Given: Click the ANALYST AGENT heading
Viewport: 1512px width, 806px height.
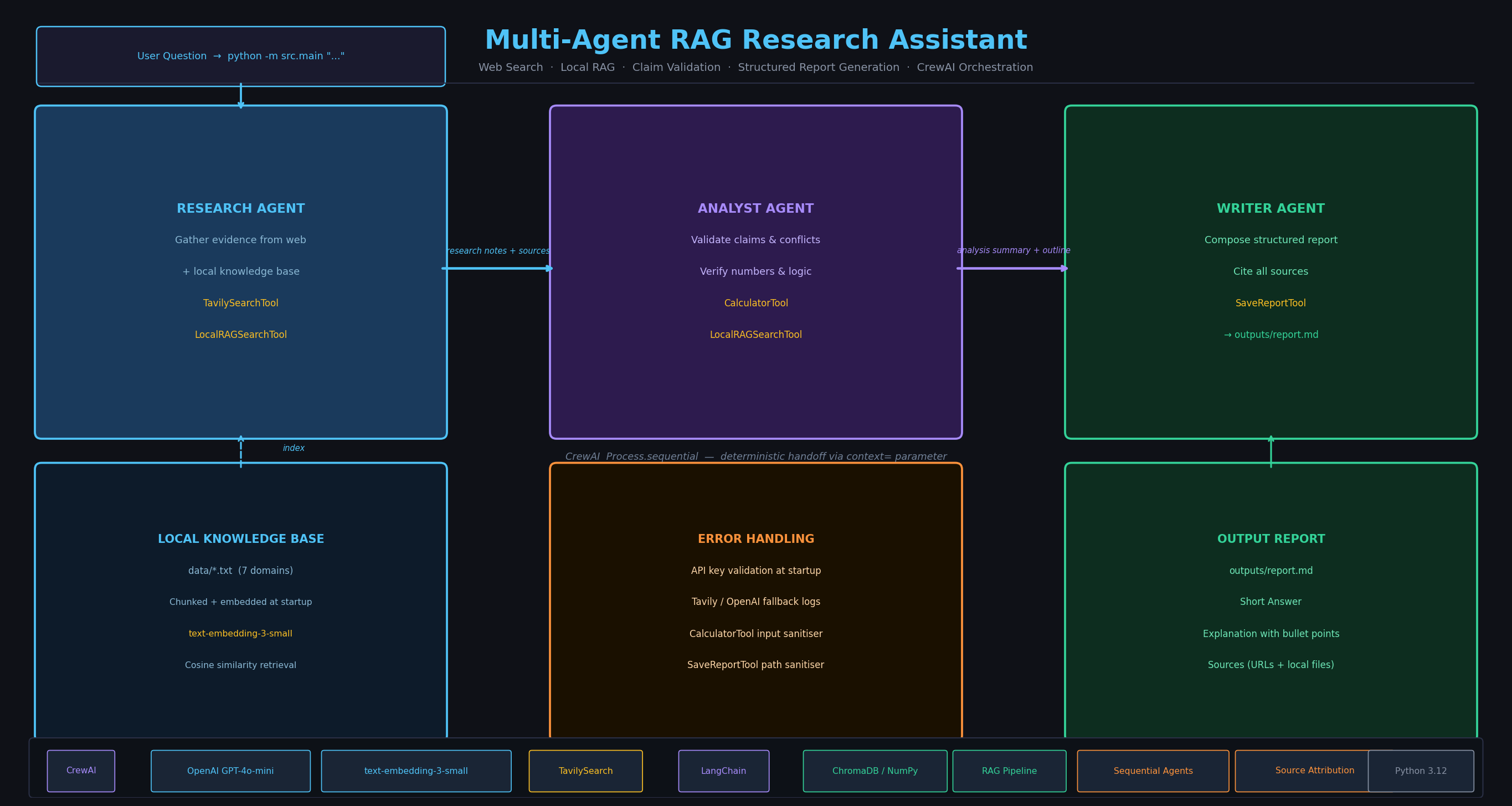Looking at the screenshot, I should 755,208.
